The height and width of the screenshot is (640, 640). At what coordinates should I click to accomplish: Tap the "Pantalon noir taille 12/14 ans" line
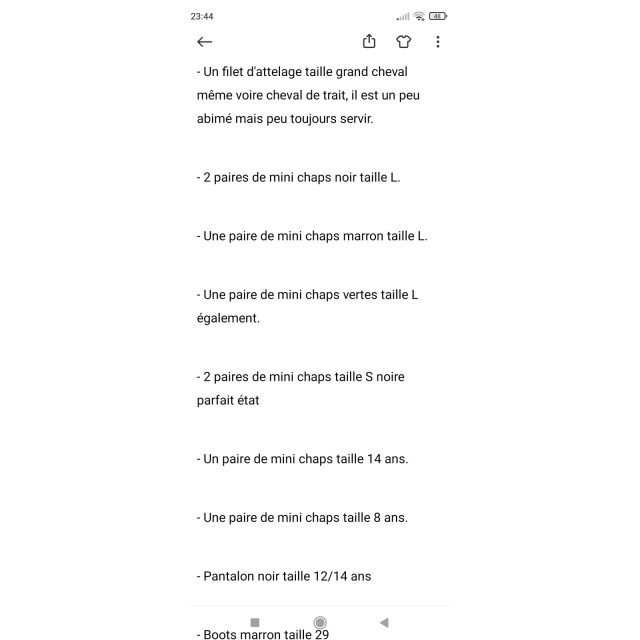(x=284, y=576)
